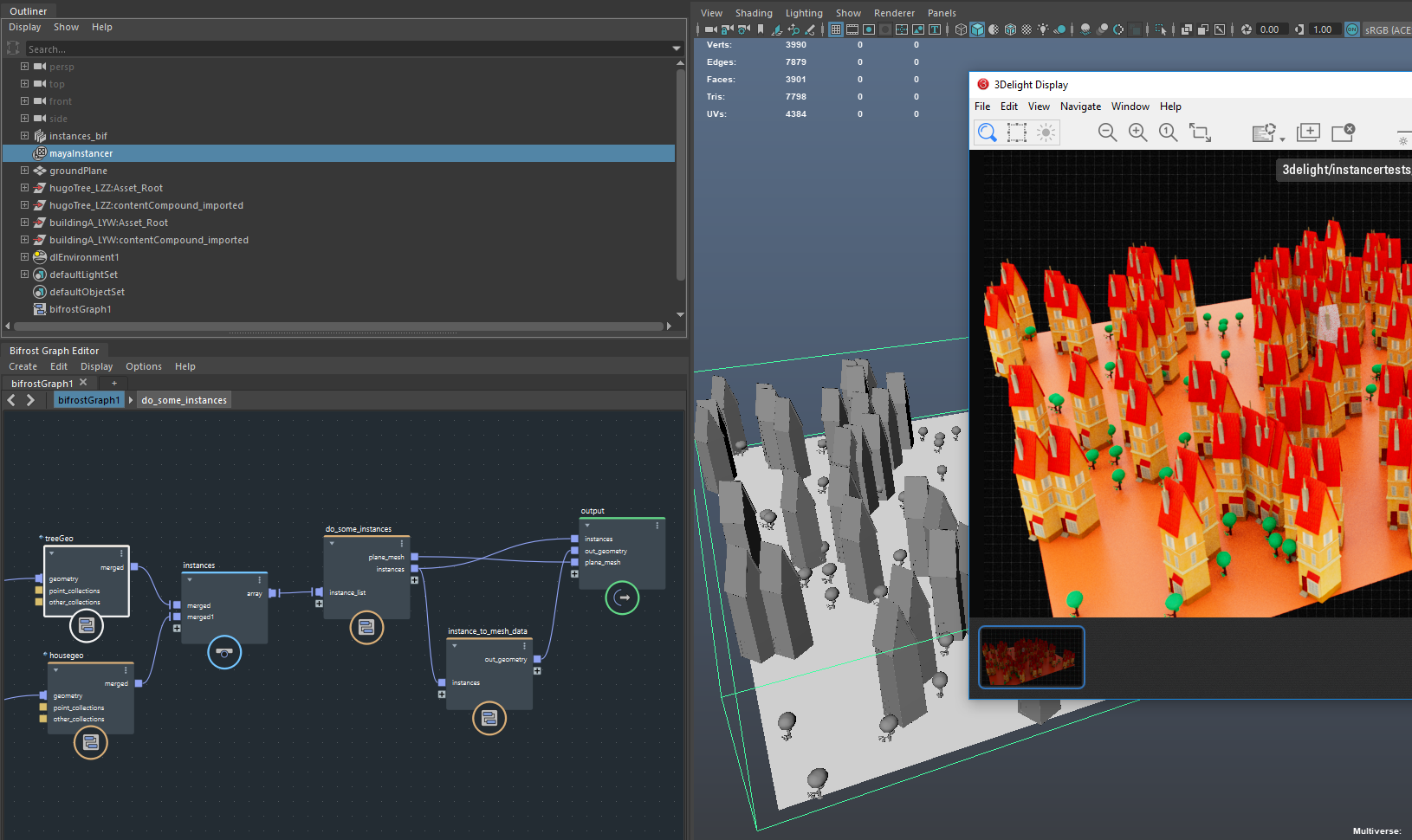Open the Renderer menu in viewport
This screenshot has height=840, width=1412.
894,13
